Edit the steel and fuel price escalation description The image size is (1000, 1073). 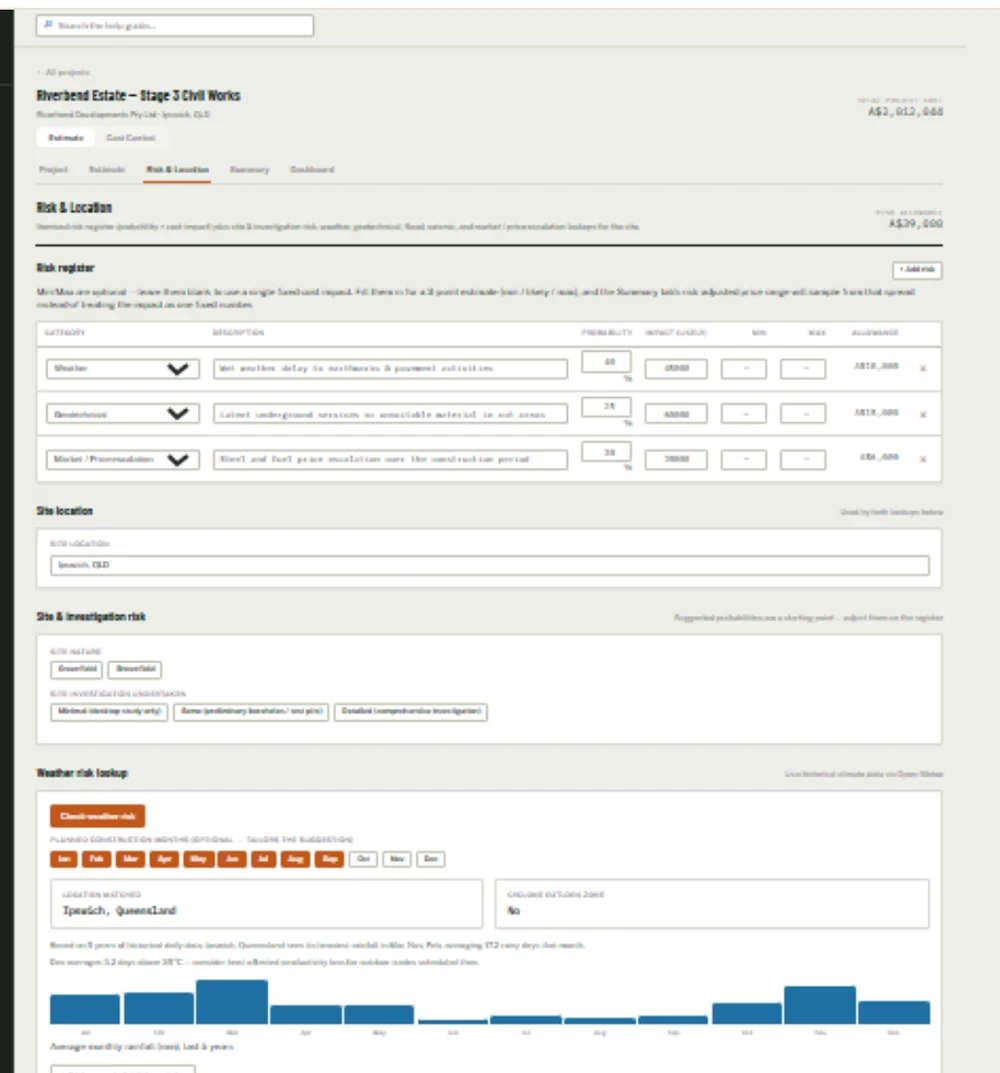(390, 459)
